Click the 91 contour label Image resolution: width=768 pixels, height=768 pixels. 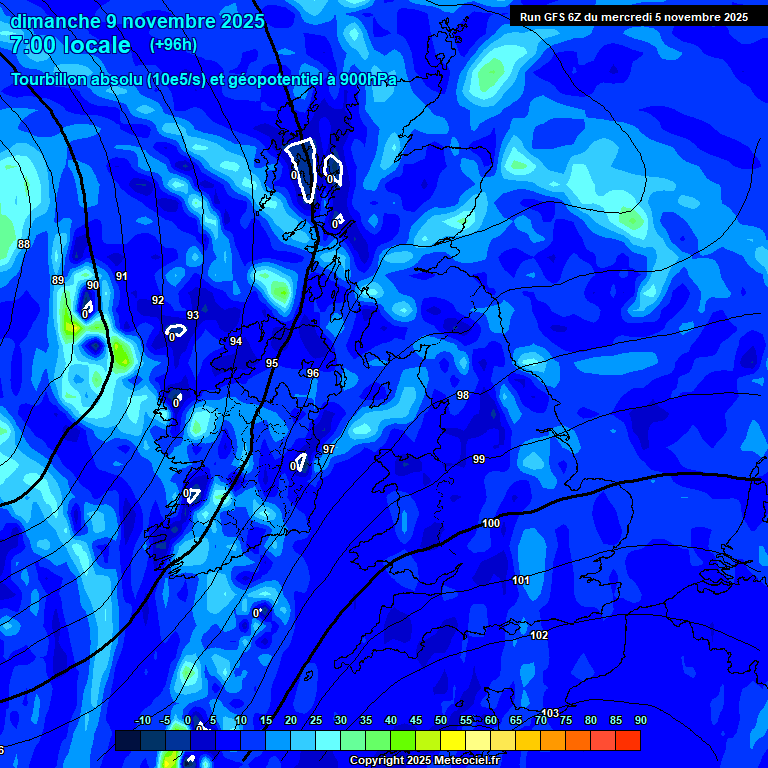point(122,276)
